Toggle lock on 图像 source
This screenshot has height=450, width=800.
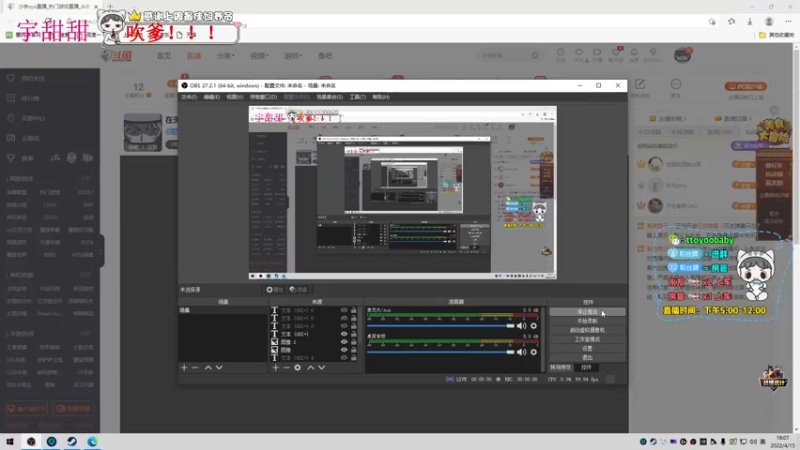tap(354, 350)
